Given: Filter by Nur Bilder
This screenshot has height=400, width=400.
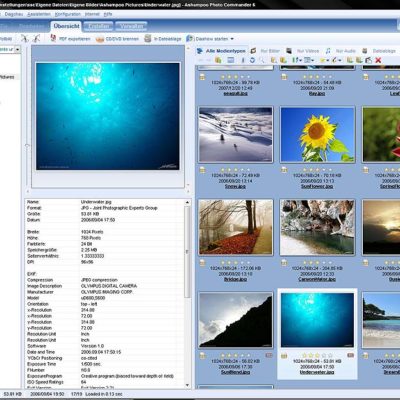Looking at the screenshot, I should [270, 51].
